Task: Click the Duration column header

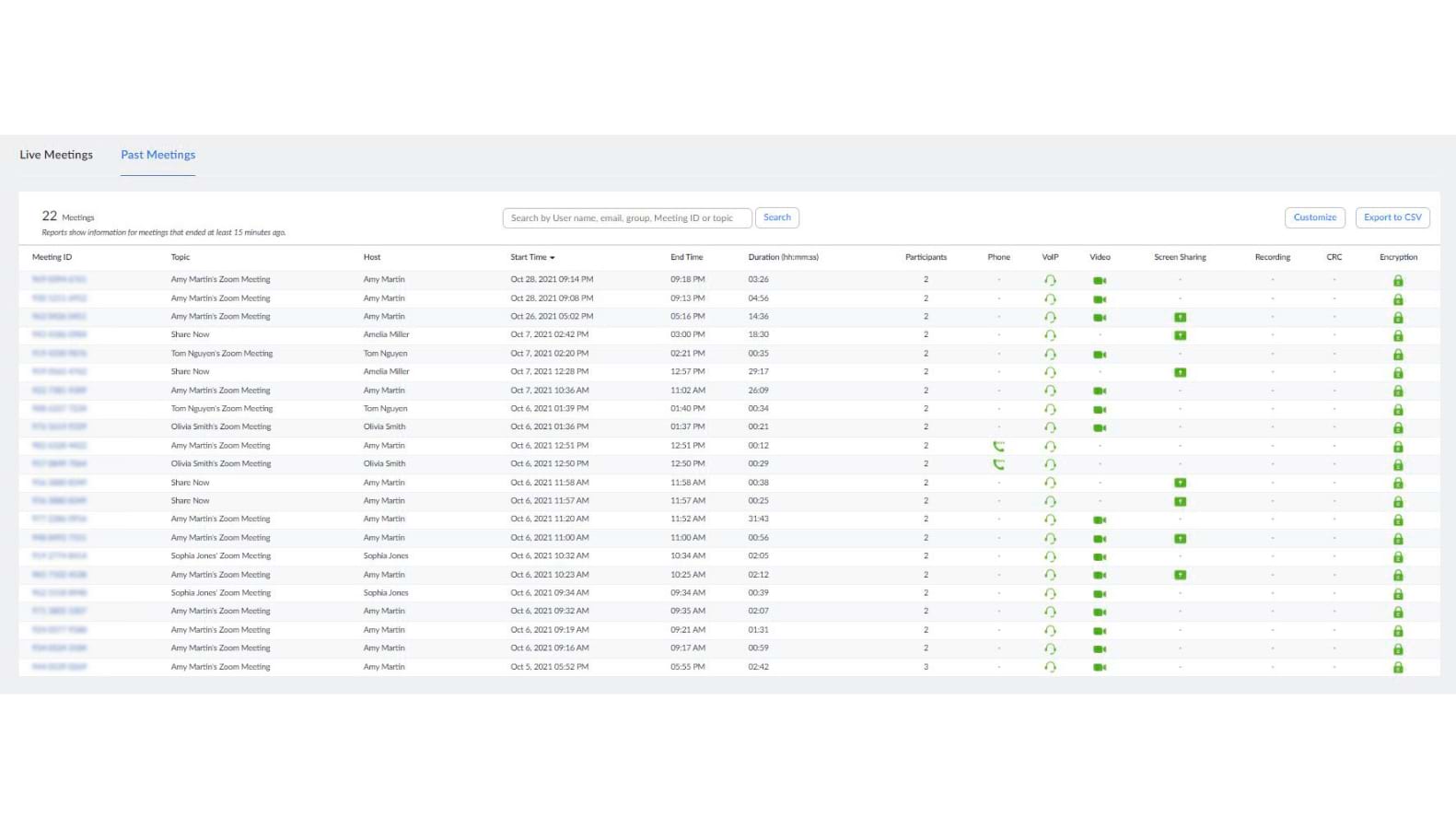Action: (x=783, y=257)
